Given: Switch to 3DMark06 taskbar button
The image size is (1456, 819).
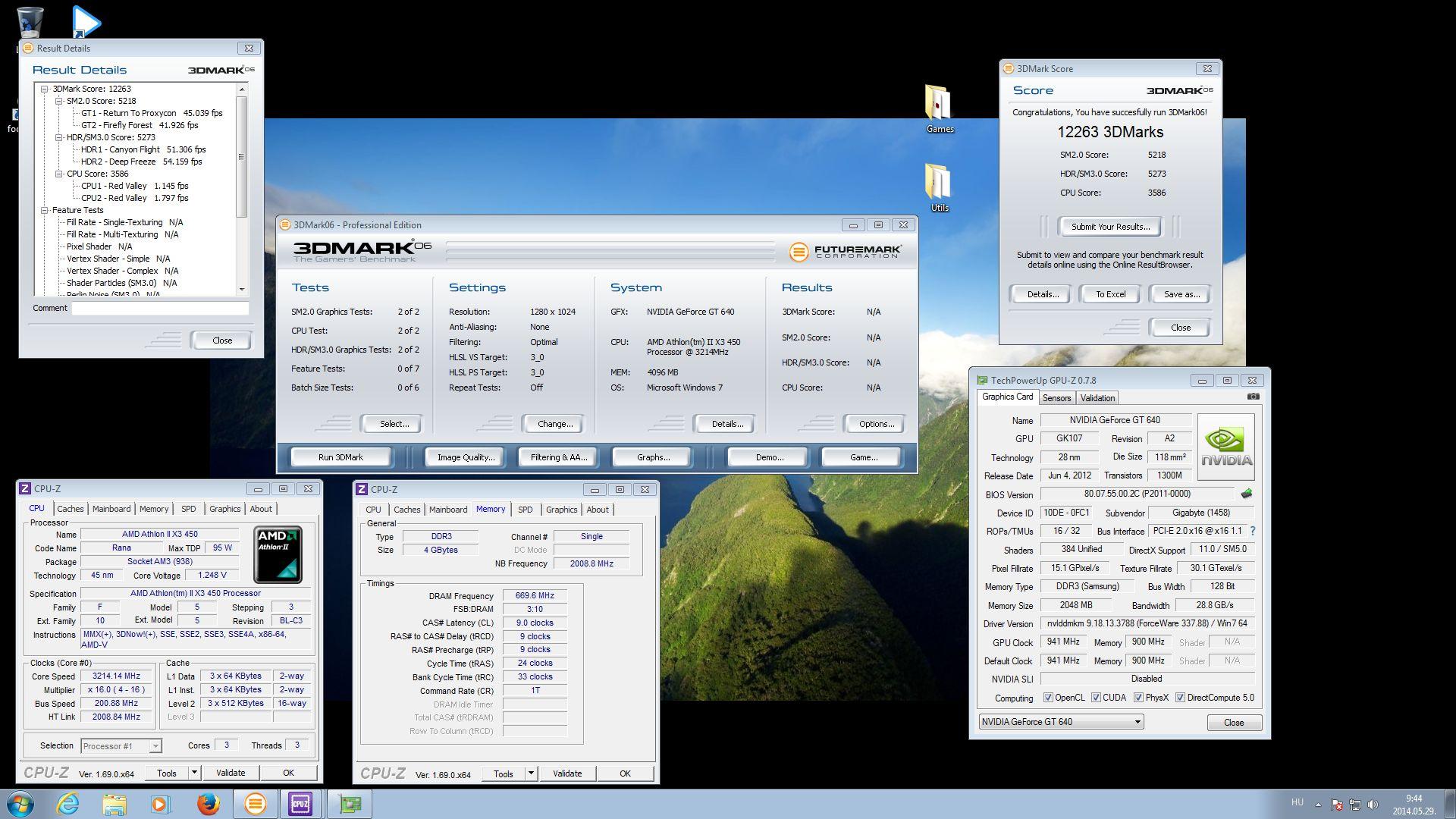Looking at the screenshot, I should (255, 804).
